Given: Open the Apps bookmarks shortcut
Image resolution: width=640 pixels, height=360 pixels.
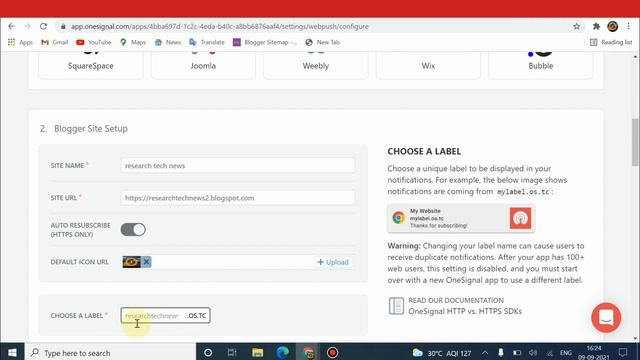Looking at the screenshot, I should (20, 42).
